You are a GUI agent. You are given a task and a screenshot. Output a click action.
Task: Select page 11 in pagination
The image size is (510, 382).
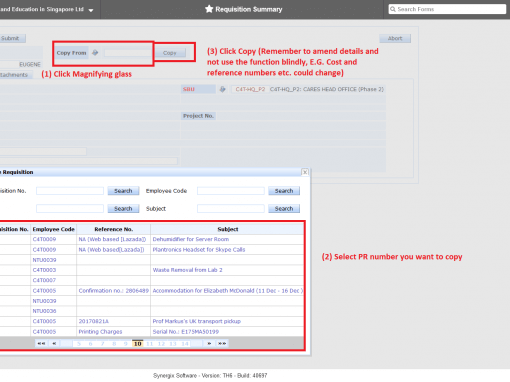click(149, 344)
